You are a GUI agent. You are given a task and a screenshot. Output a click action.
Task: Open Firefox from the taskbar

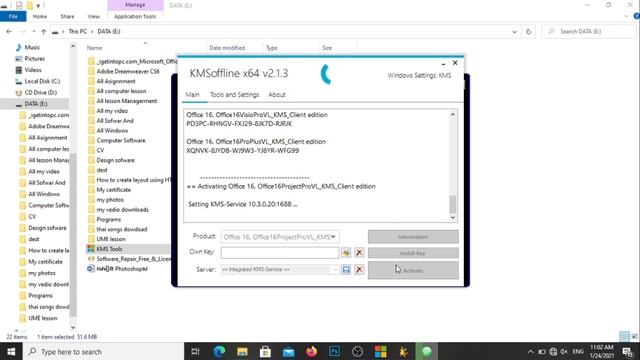[x=311, y=351]
